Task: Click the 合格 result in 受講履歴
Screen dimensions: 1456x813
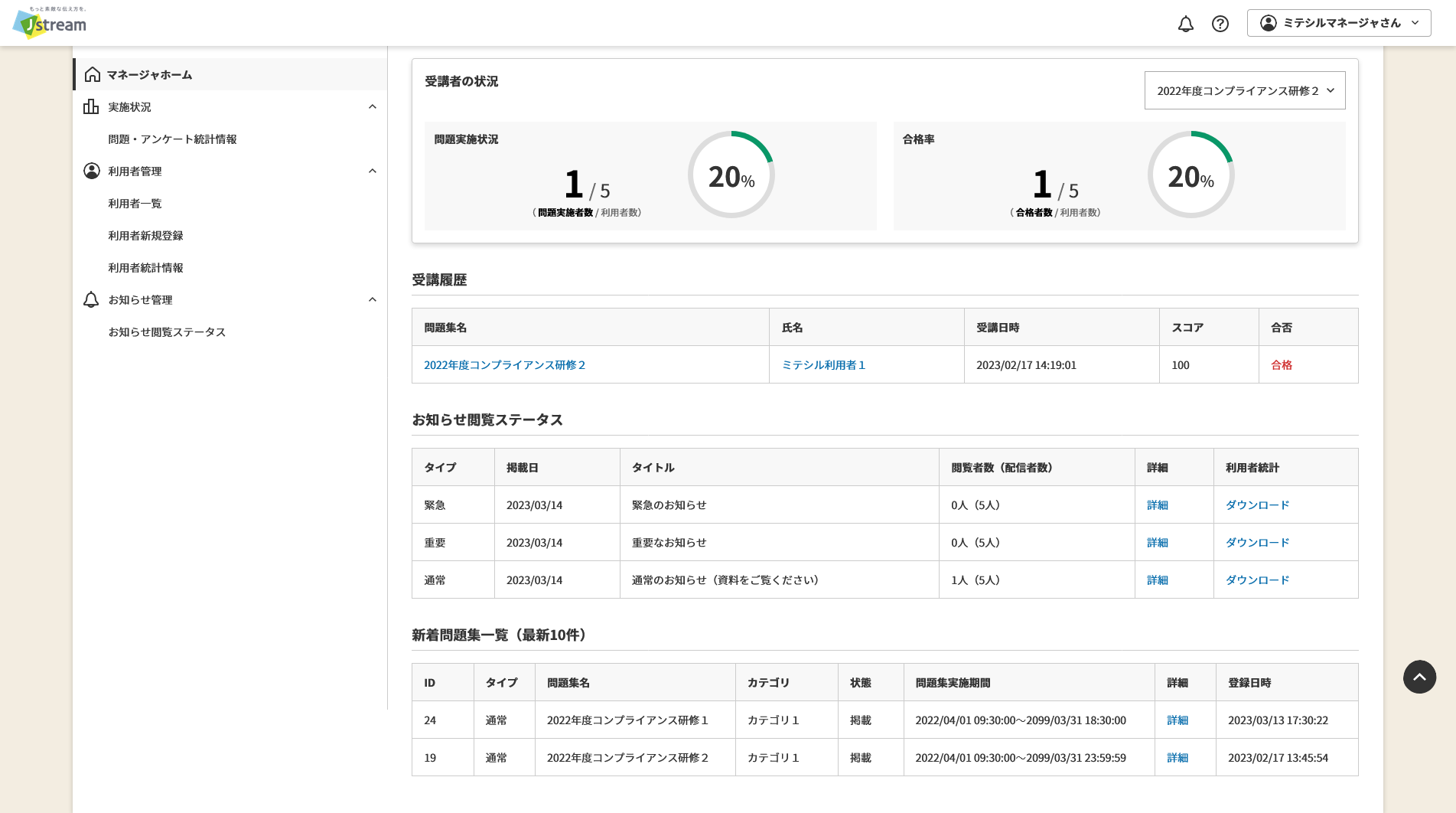Action: (x=1282, y=365)
